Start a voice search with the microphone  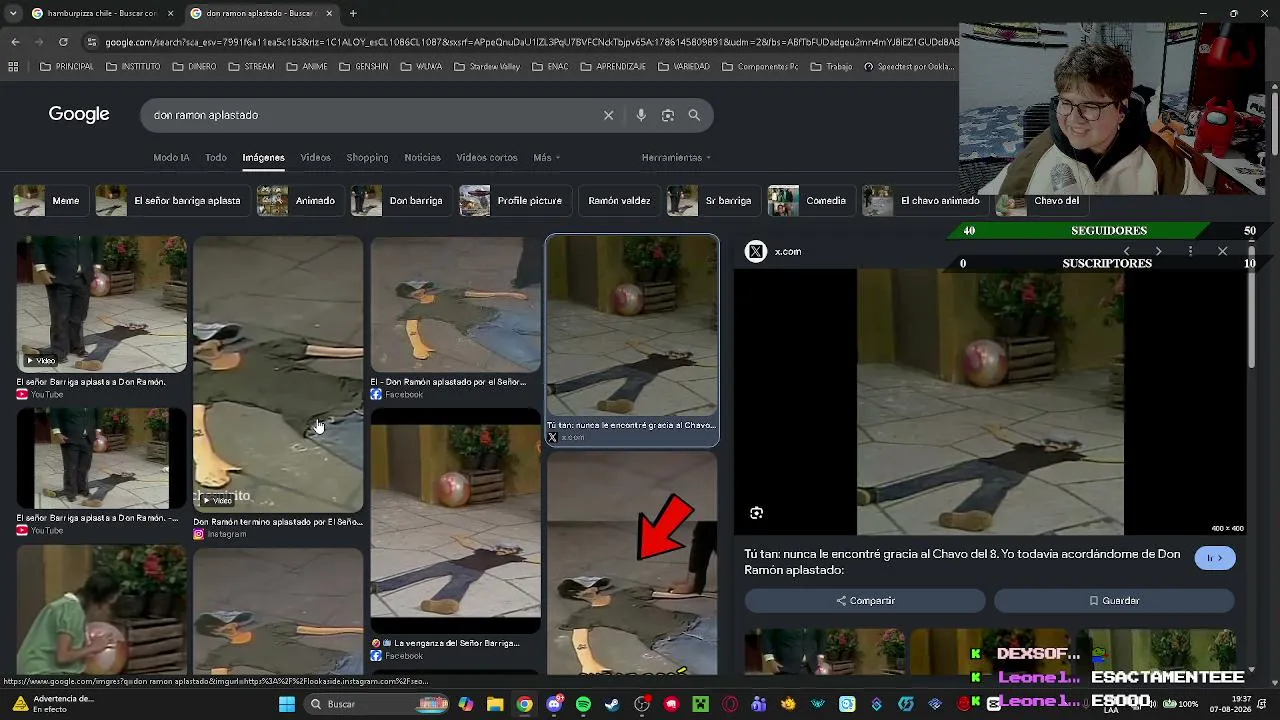[x=641, y=115]
